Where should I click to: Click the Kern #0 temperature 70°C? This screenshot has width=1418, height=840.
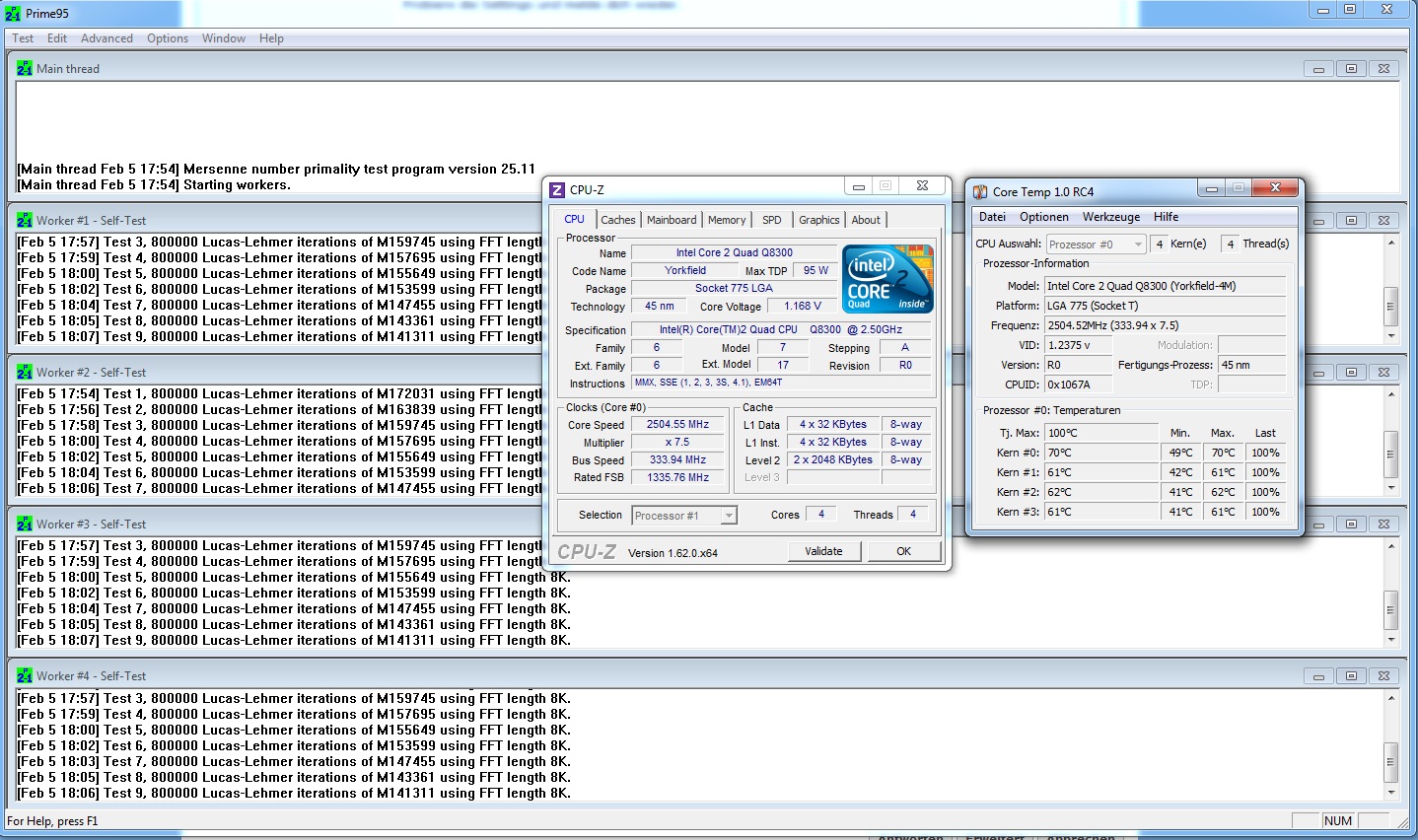(x=1102, y=453)
